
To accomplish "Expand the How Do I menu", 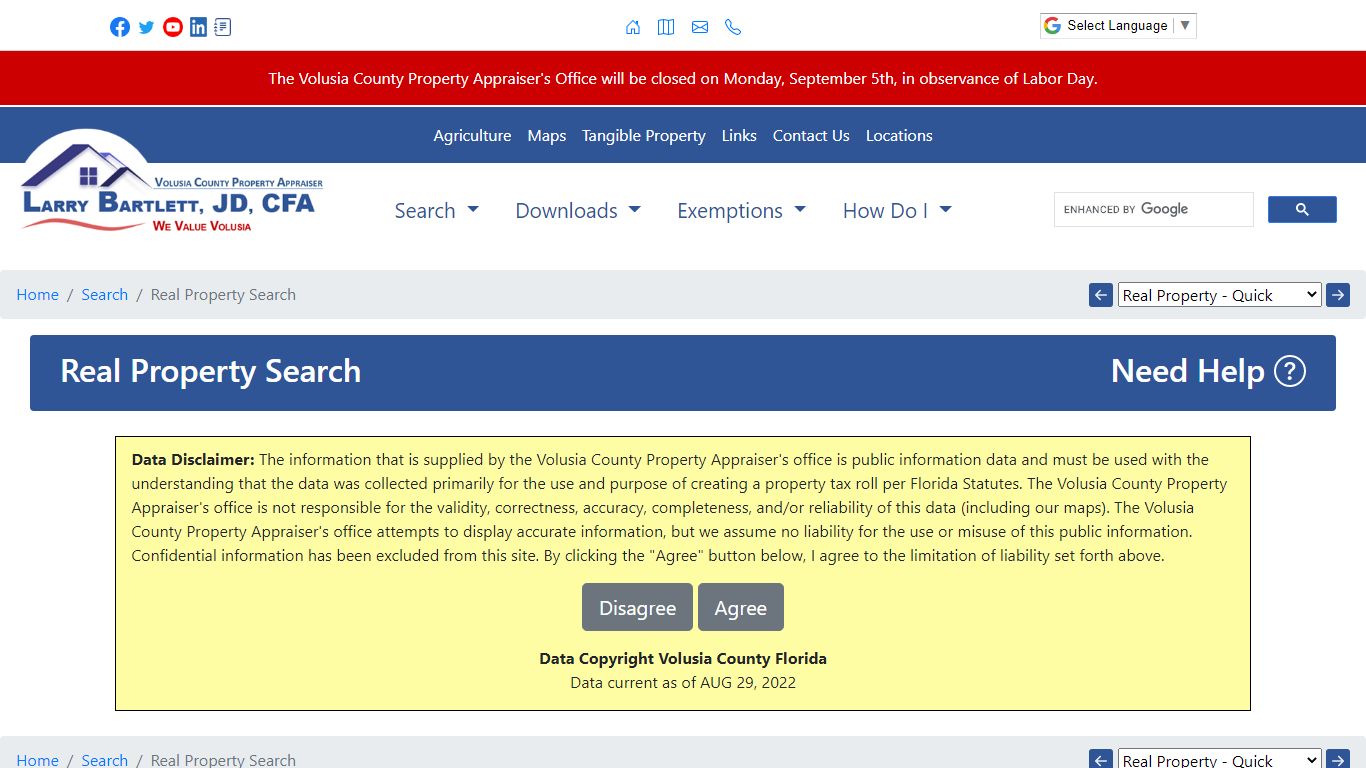I will (x=897, y=211).
